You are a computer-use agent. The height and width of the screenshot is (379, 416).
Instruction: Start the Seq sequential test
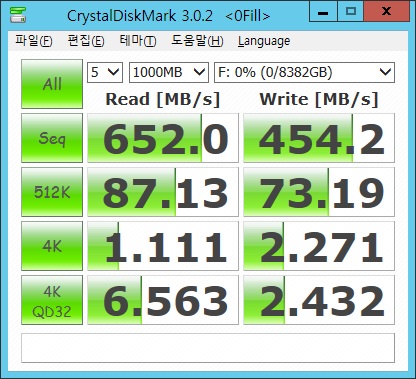coord(52,138)
